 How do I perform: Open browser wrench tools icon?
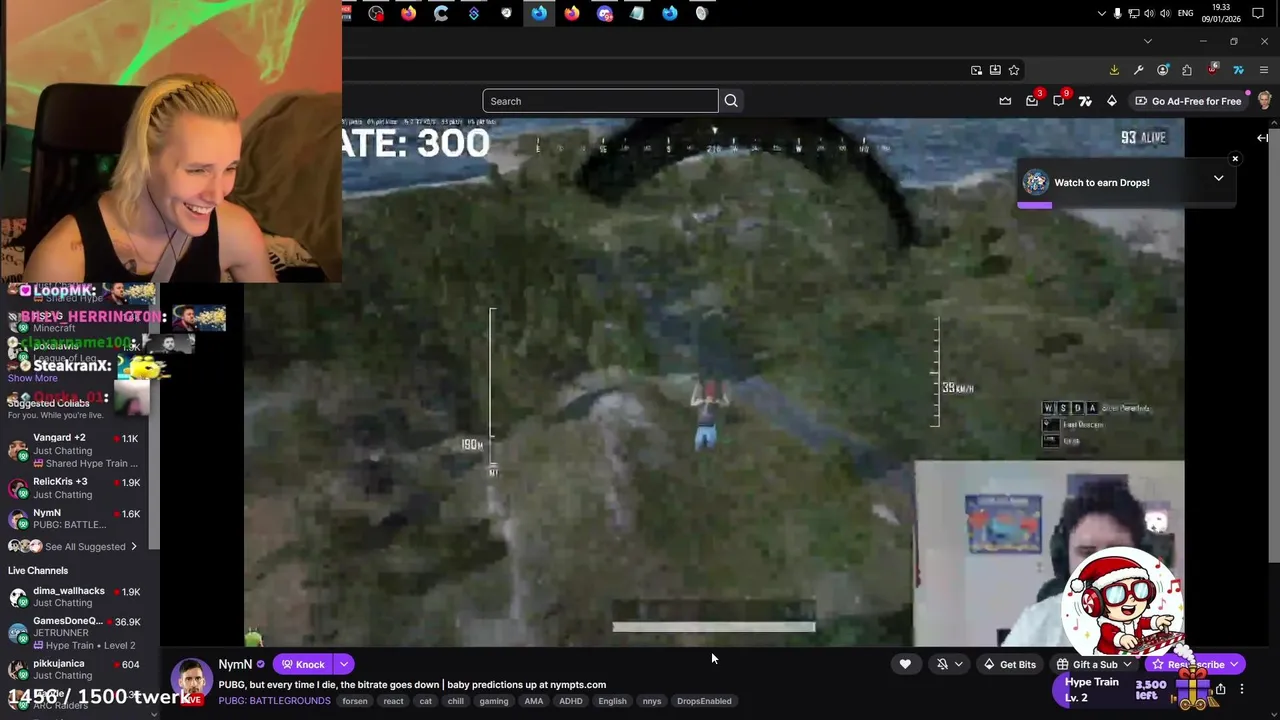tap(1138, 70)
